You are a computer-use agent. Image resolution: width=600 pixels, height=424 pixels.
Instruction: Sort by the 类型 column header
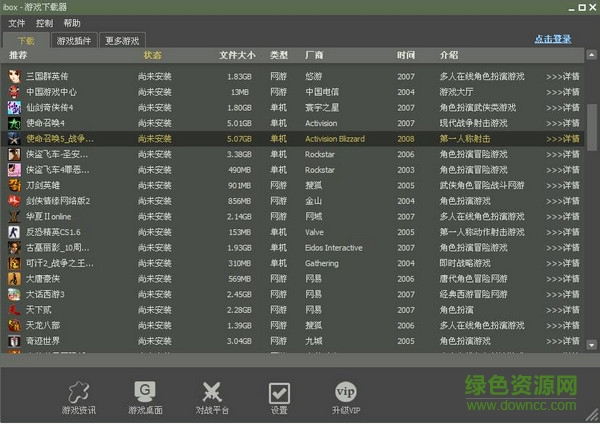(279, 55)
